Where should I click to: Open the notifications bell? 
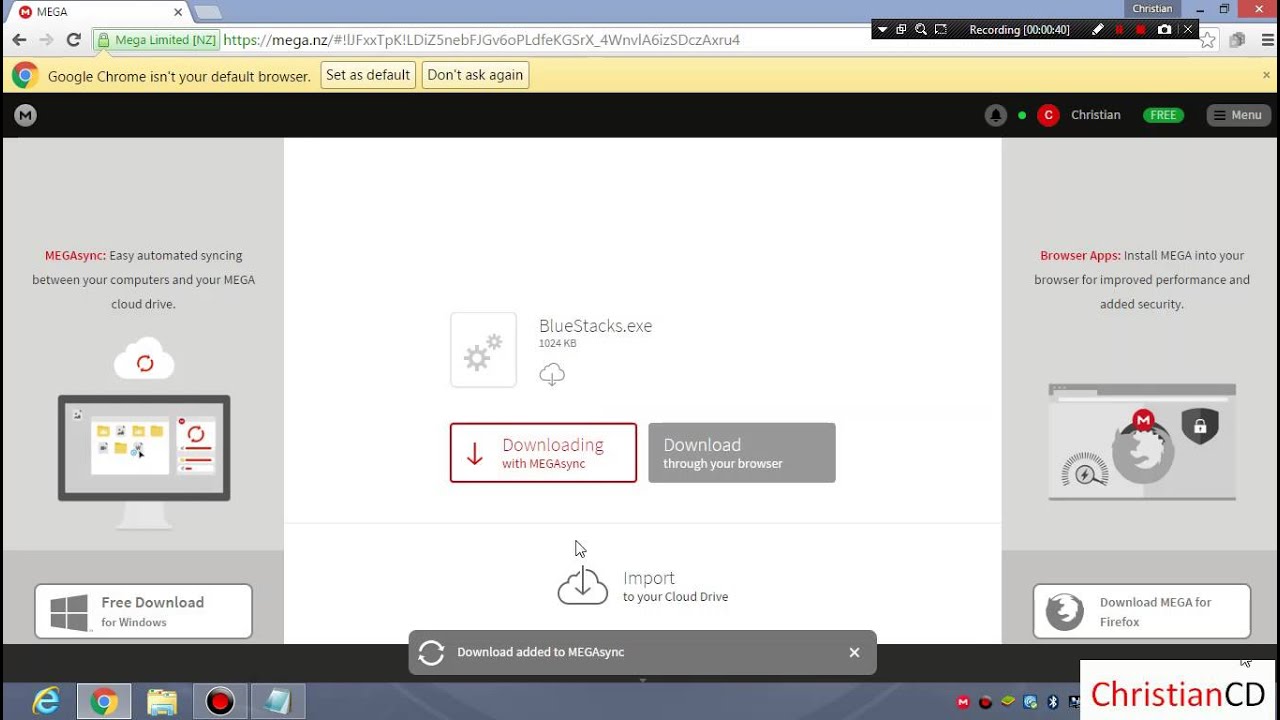[x=995, y=115]
